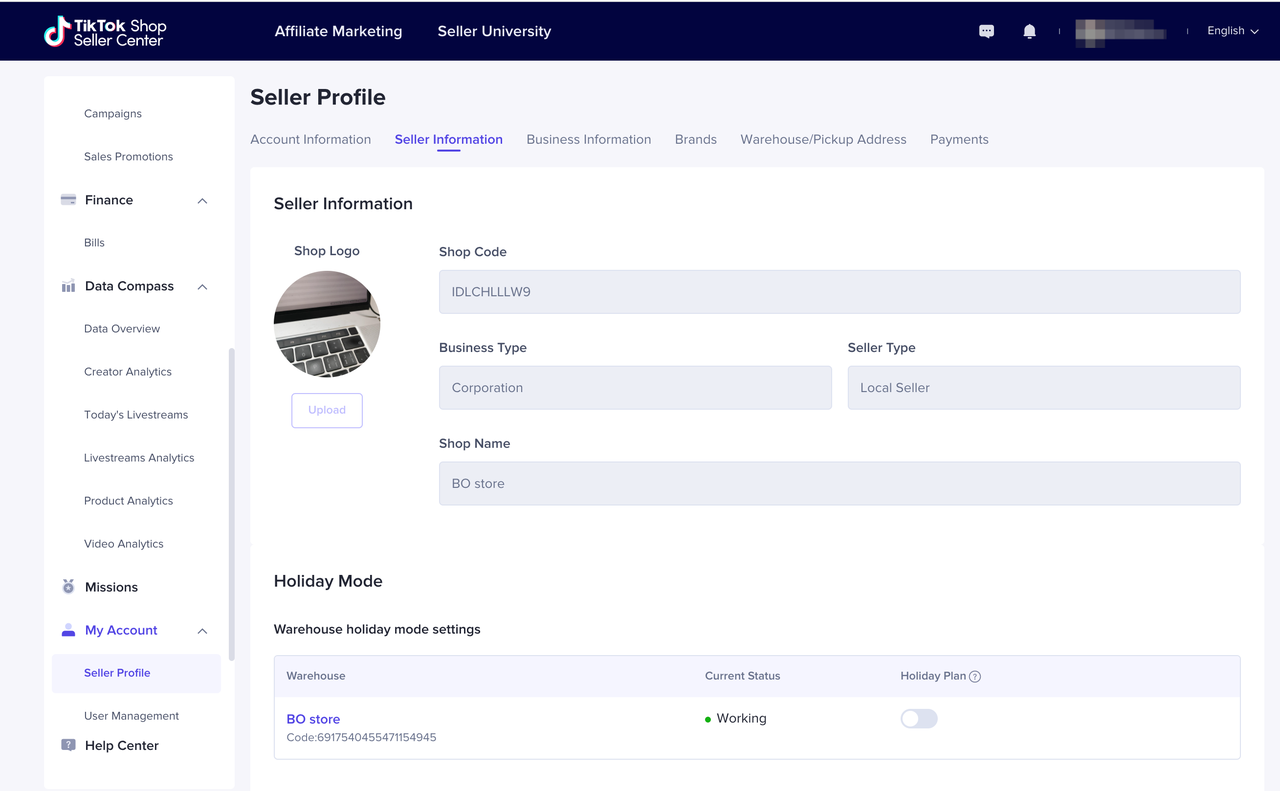Collapse the Finance section chevron
Image resolution: width=1280 pixels, height=791 pixels.
202,201
